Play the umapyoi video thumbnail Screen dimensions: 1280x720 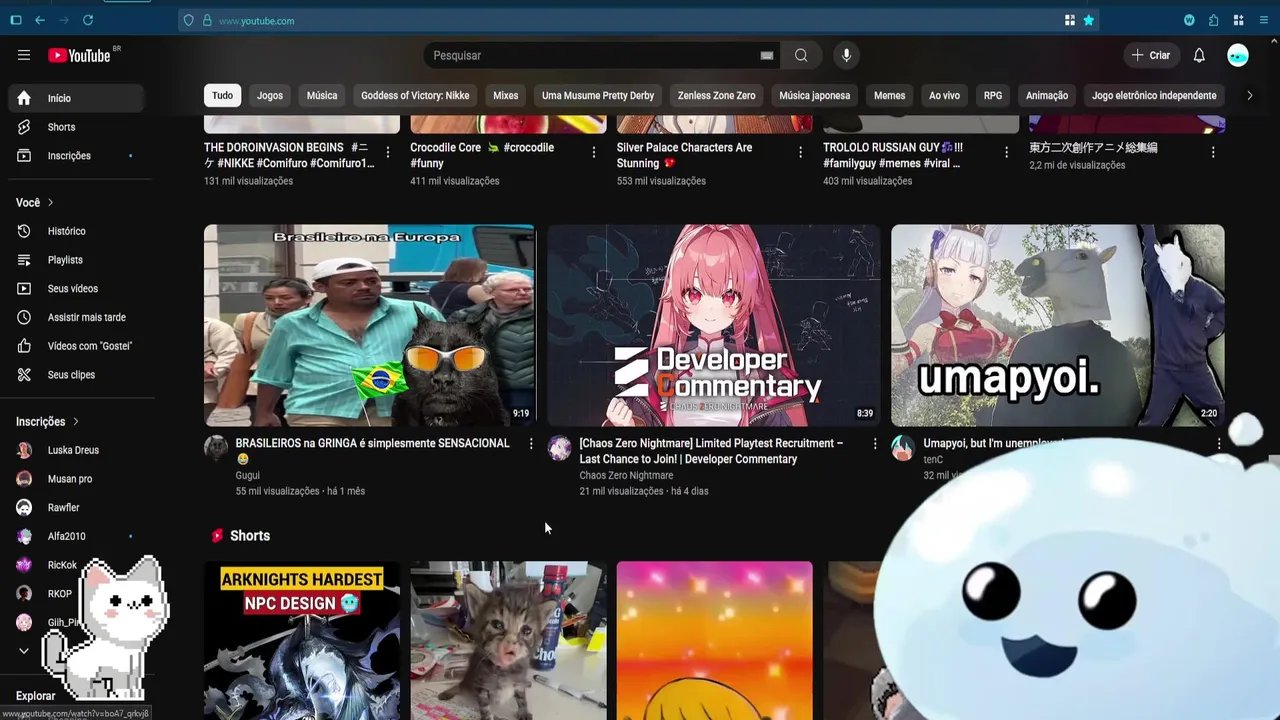[1057, 325]
